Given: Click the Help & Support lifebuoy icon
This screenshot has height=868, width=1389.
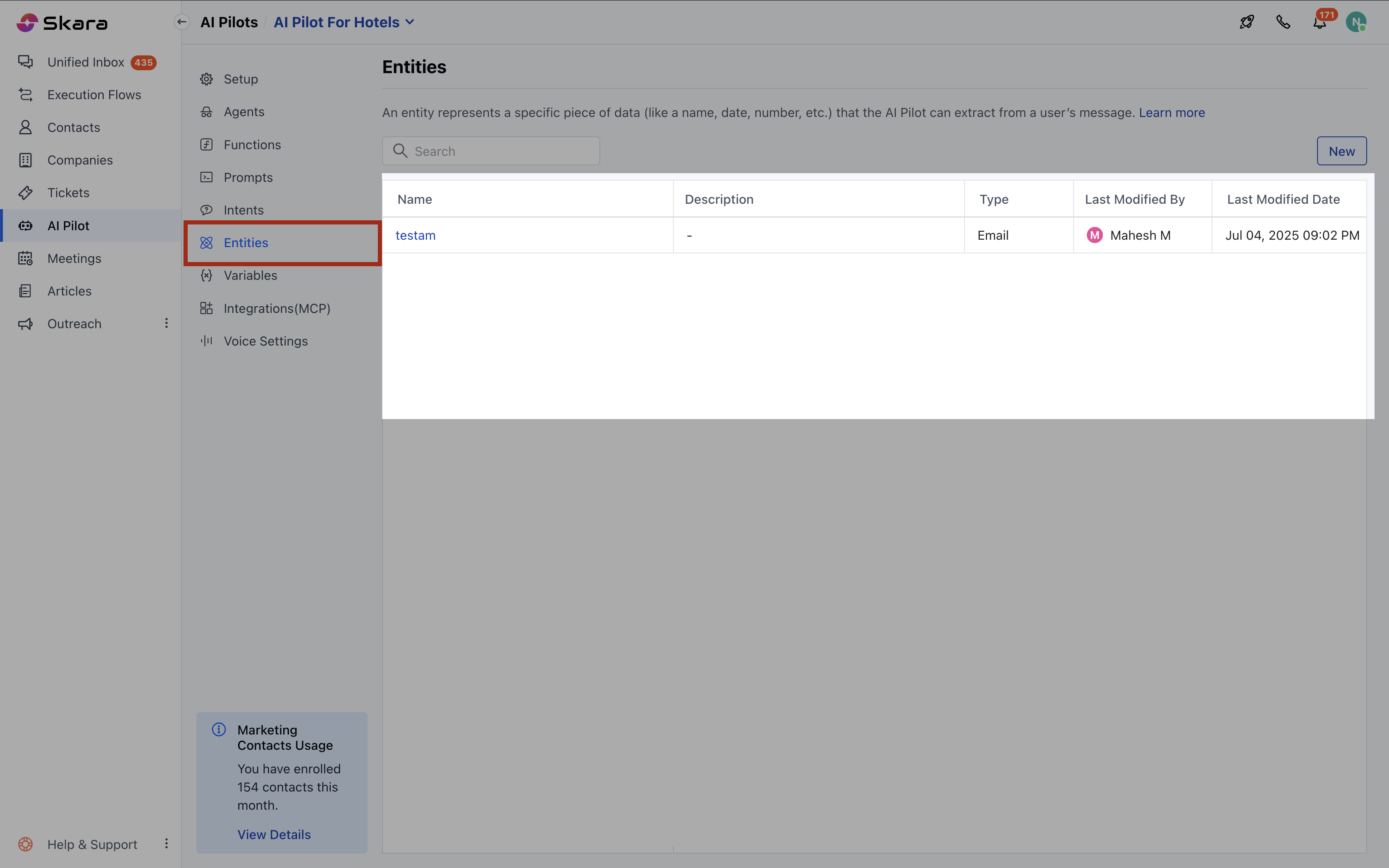Looking at the screenshot, I should (x=25, y=844).
